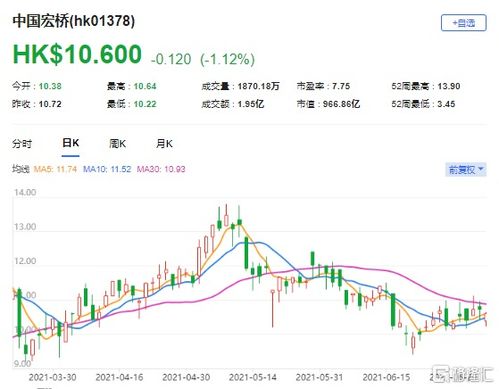Screen dimensions: 499x389
Task: Switch to the 分时 intraday tab
Action: (x=22, y=144)
